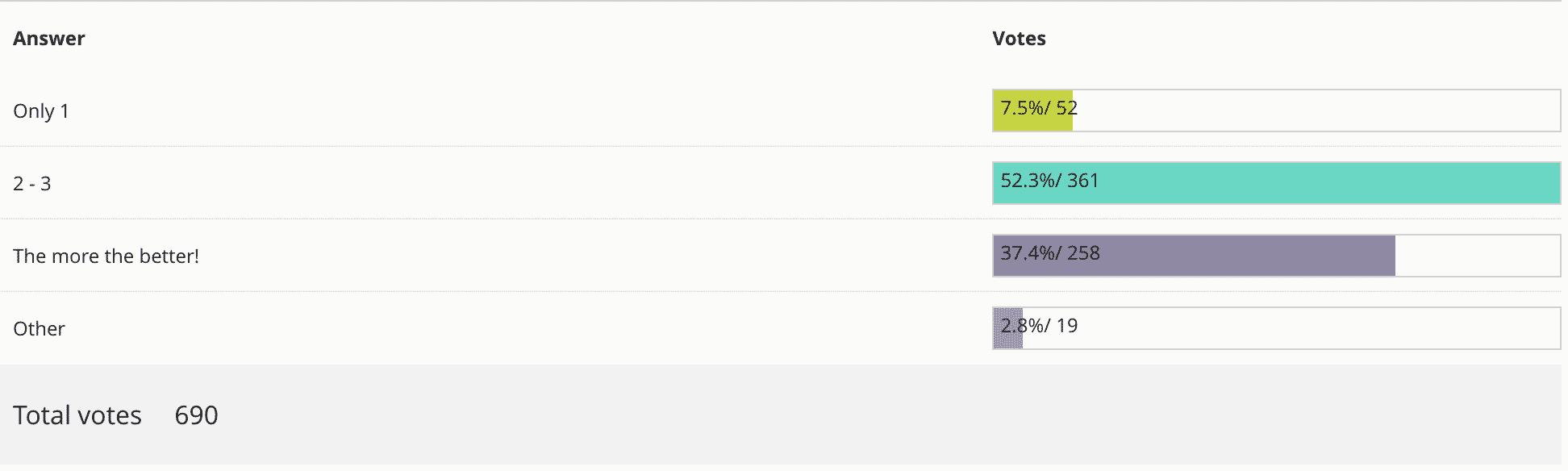The image size is (1568, 471).
Task: Select the "2 - 3" answer label
Action: (32, 184)
